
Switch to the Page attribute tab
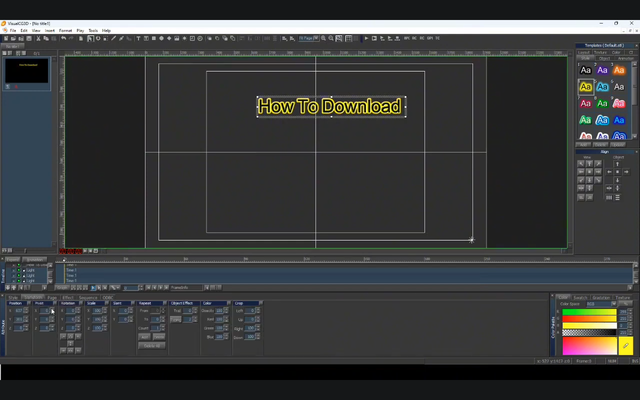[52, 298]
